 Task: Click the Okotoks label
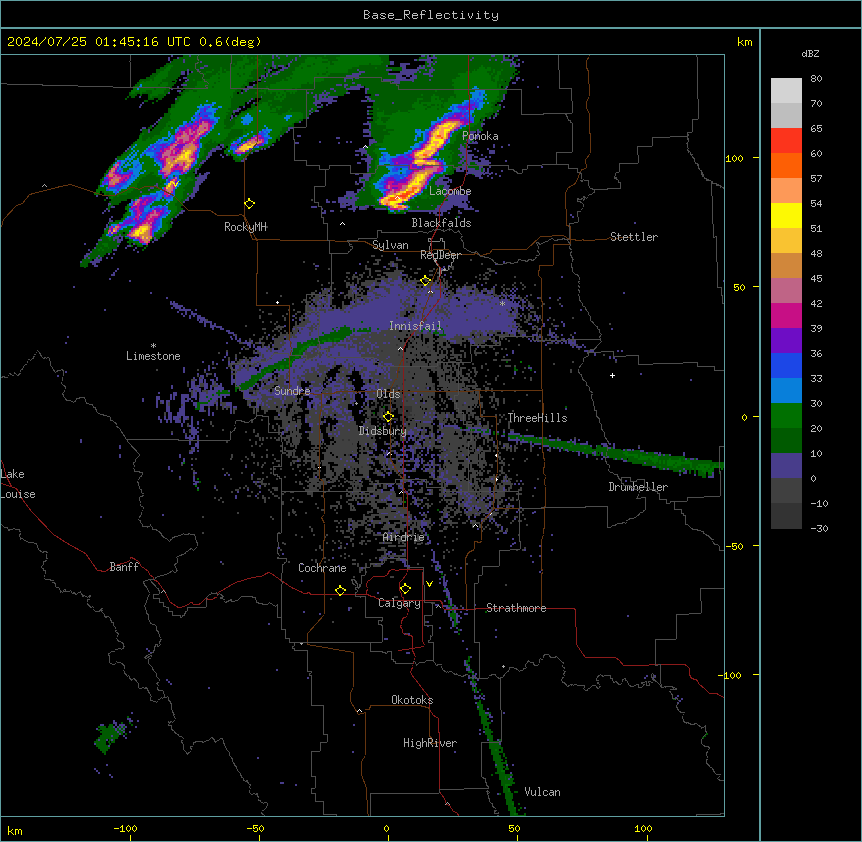click(412, 700)
